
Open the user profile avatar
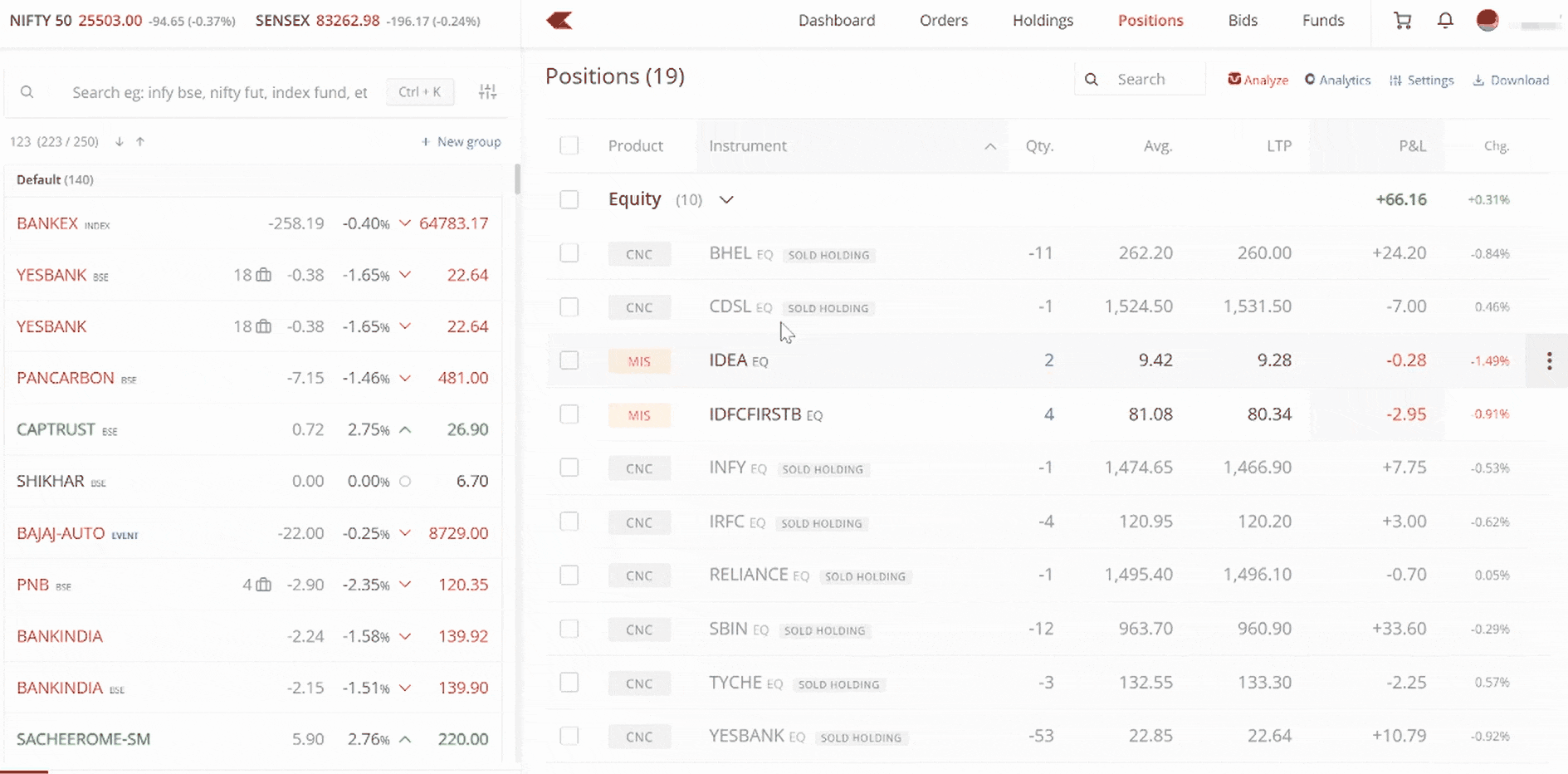click(x=1487, y=21)
